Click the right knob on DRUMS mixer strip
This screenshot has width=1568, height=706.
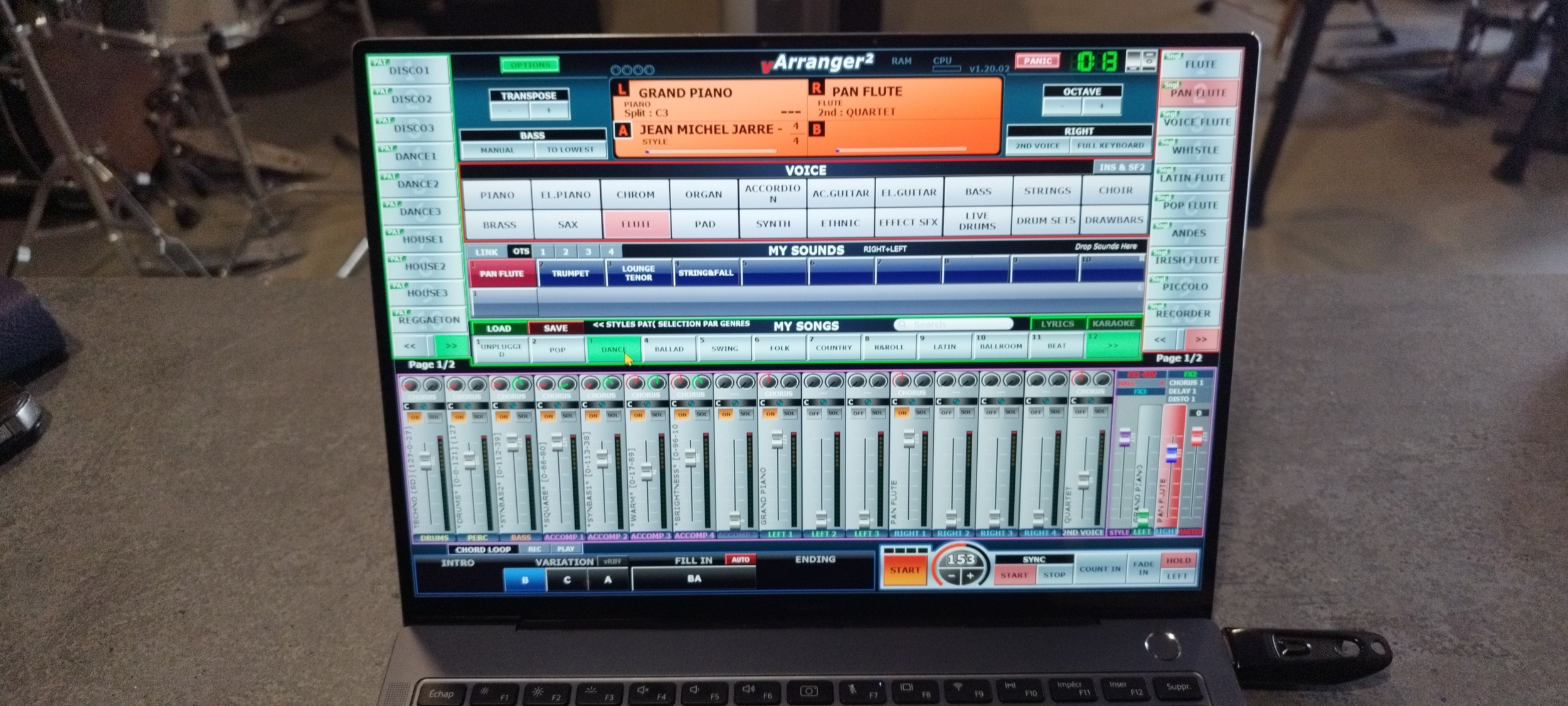coord(432,385)
